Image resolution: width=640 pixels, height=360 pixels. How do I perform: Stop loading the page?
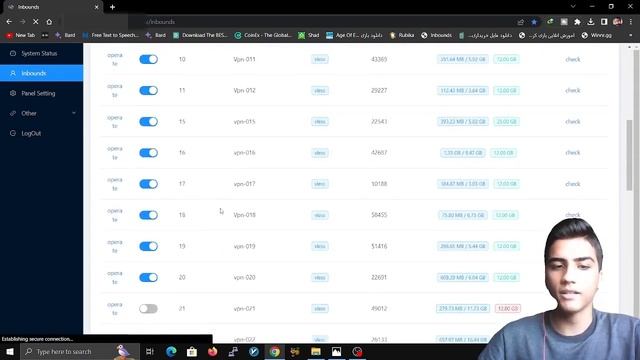[x=36, y=22]
